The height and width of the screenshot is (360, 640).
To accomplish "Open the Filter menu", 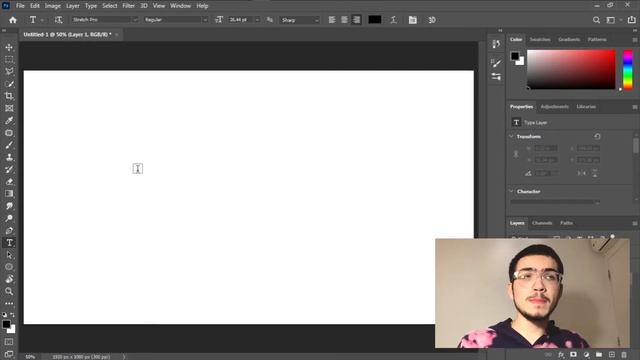I will pos(129,6).
